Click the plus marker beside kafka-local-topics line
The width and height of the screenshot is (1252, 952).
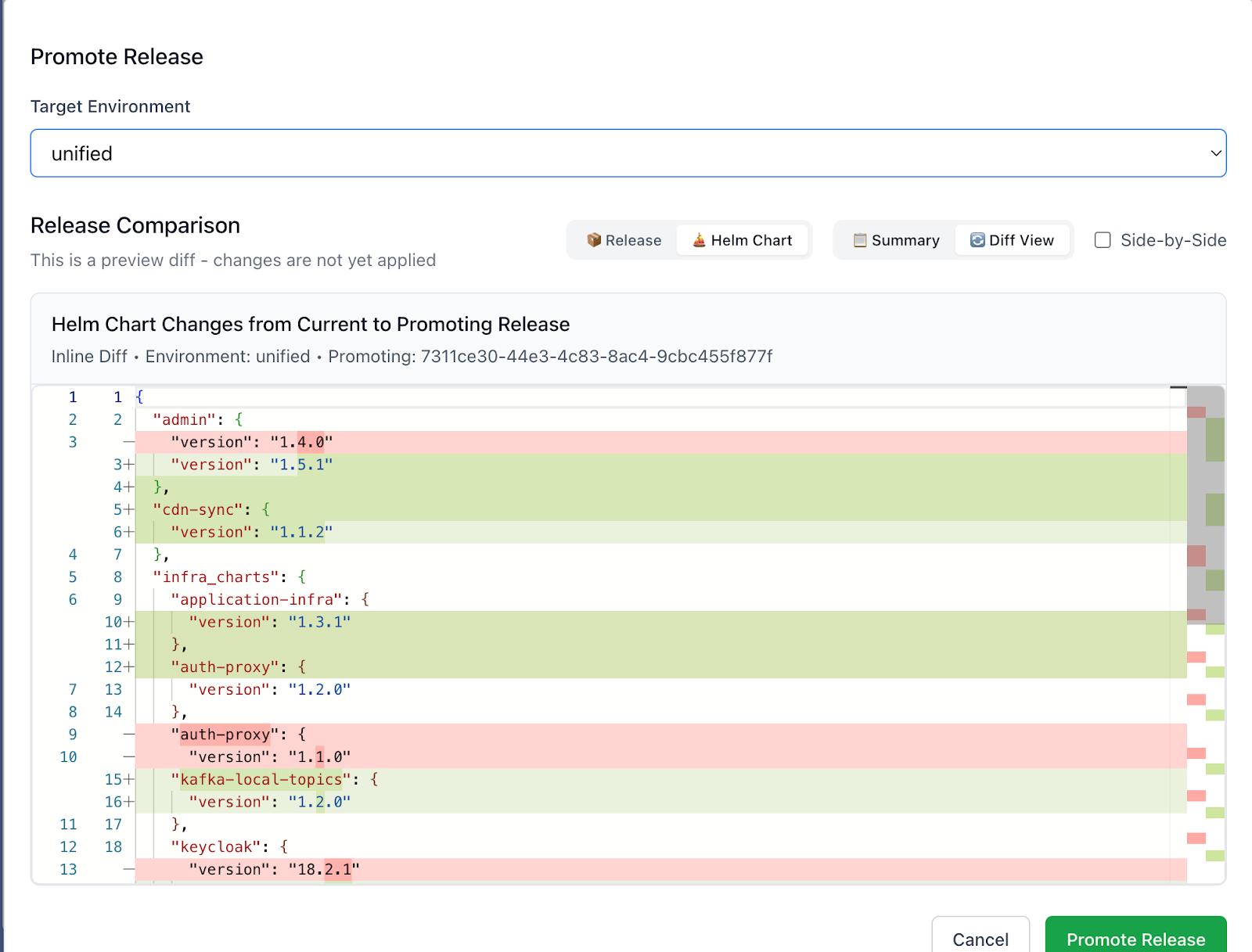click(x=129, y=780)
